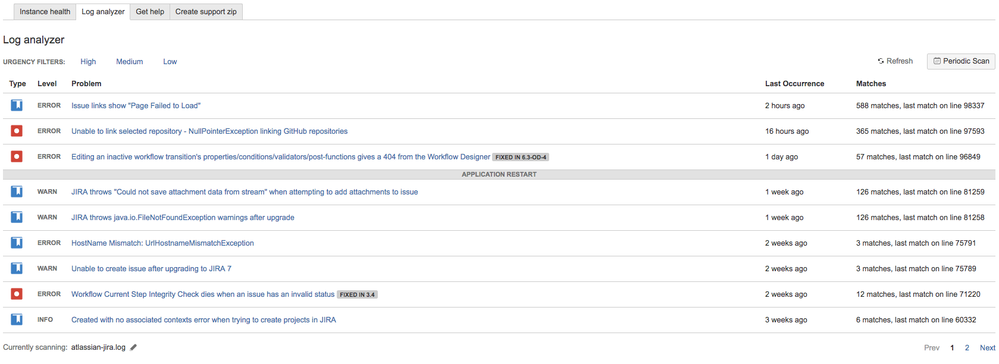Open 'Could not save attachment data from stream' link

[245, 192]
